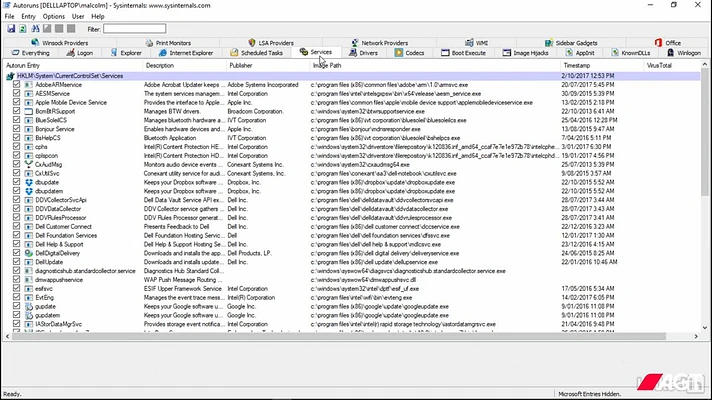This screenshot has height=400, width=712.
Task: Click the BcmBtRSupport entry icon
Action: point(29,111)
